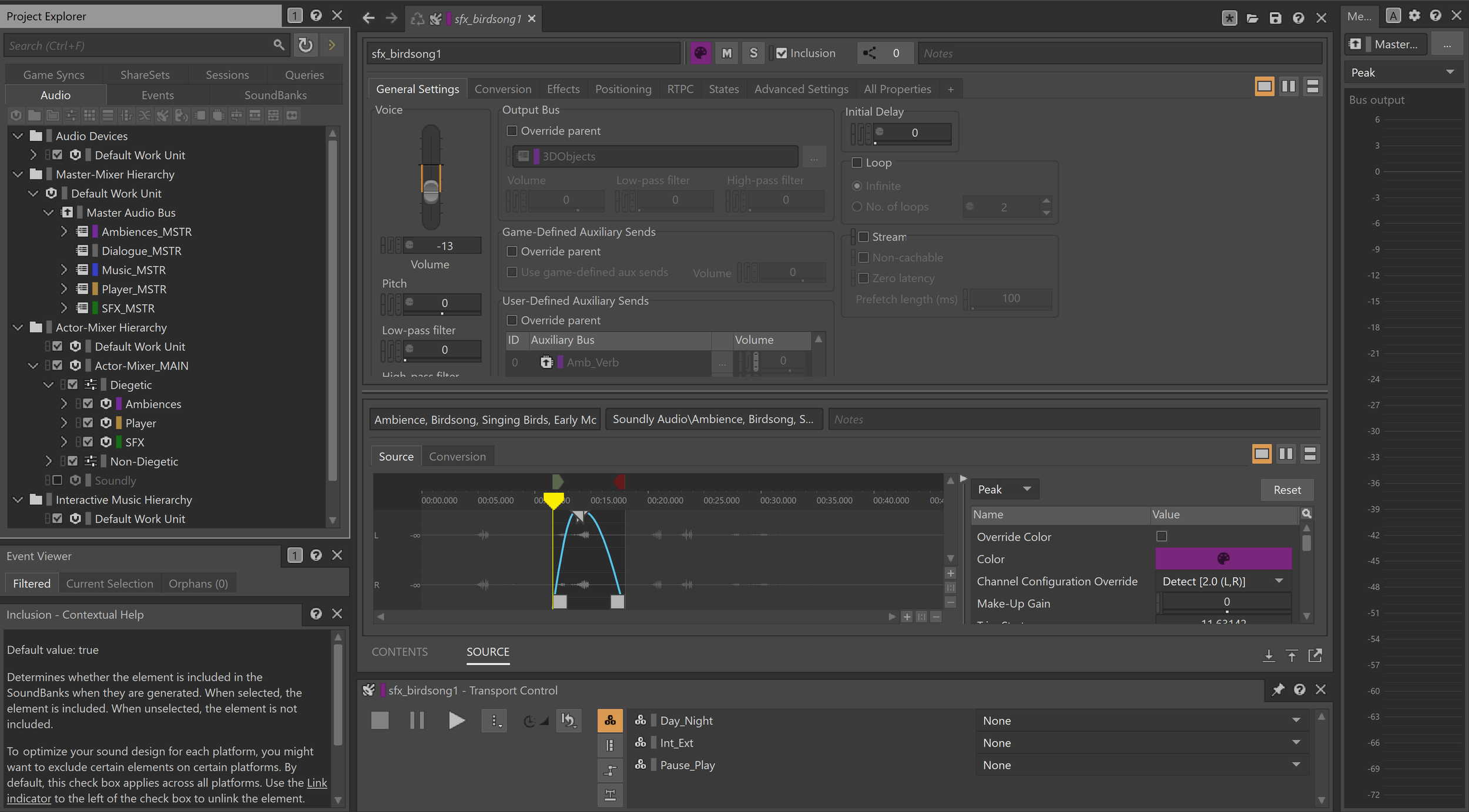This screenshot has height=812, width=1469.
Task: Select the palette color icon beside sfx_birdsong1 name
Action: (699, 53)
